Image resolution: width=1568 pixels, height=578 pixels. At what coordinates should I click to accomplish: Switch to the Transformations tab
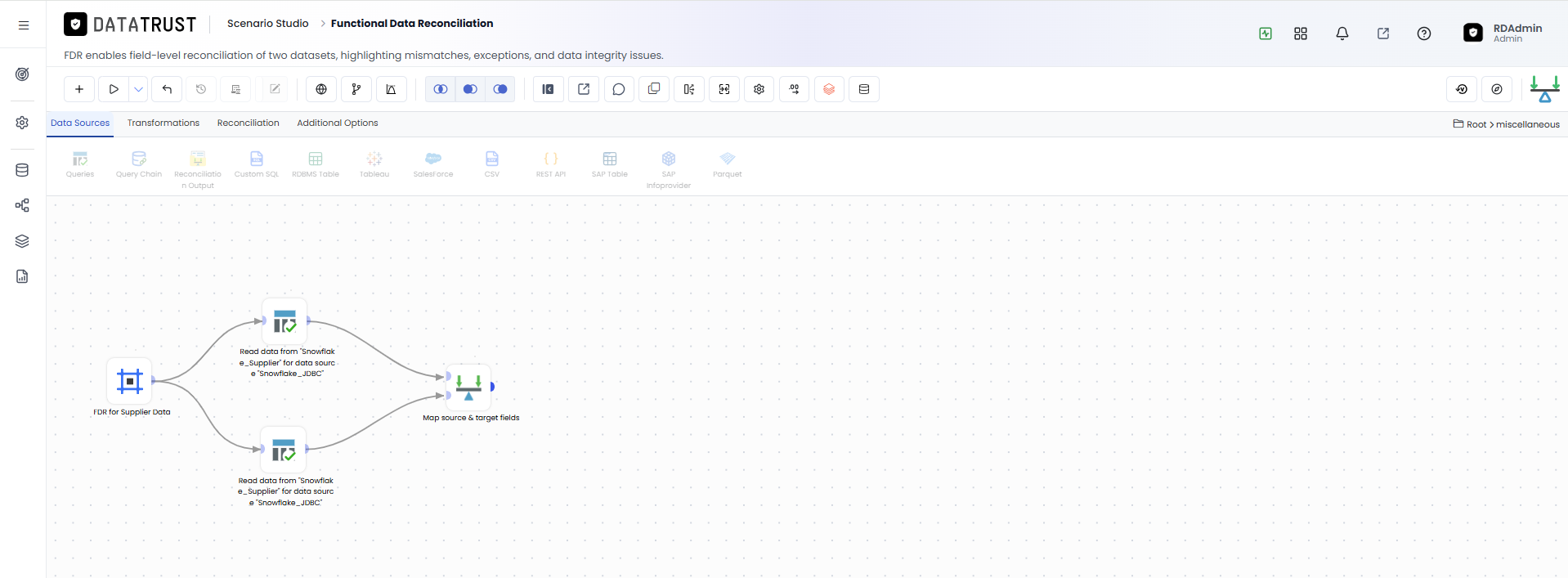click(164, 123)
